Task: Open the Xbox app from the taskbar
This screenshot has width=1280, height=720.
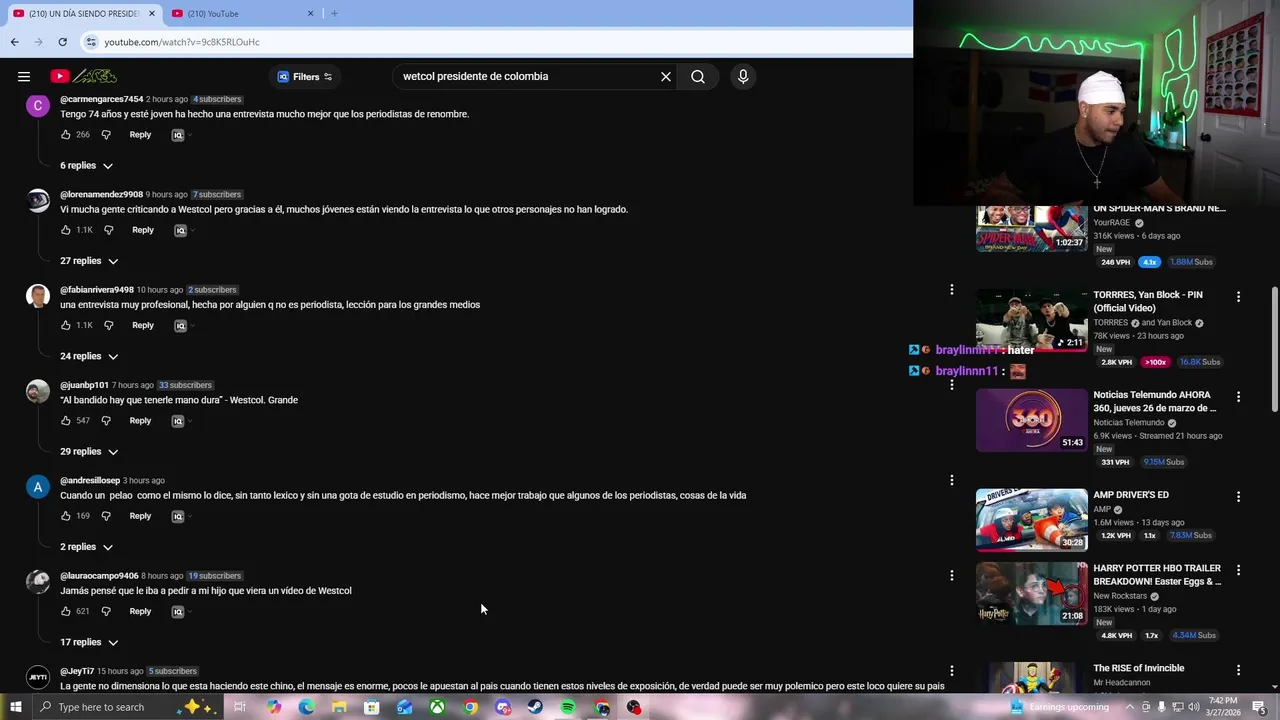Action: (x=437, y=707)
